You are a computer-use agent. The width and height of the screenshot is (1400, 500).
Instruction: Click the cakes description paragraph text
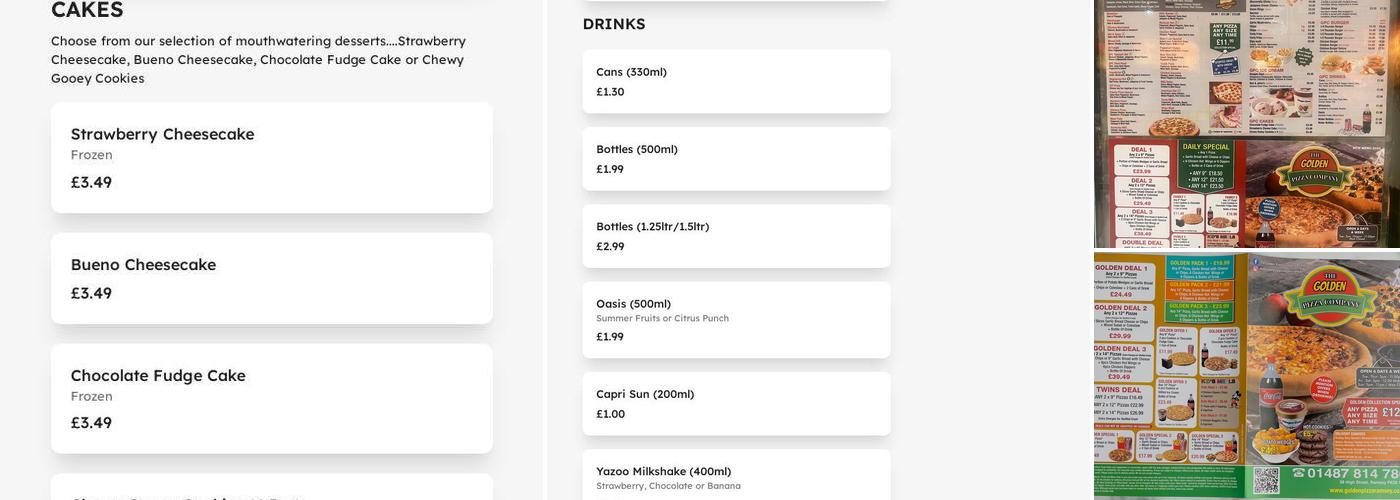(258, 59)
